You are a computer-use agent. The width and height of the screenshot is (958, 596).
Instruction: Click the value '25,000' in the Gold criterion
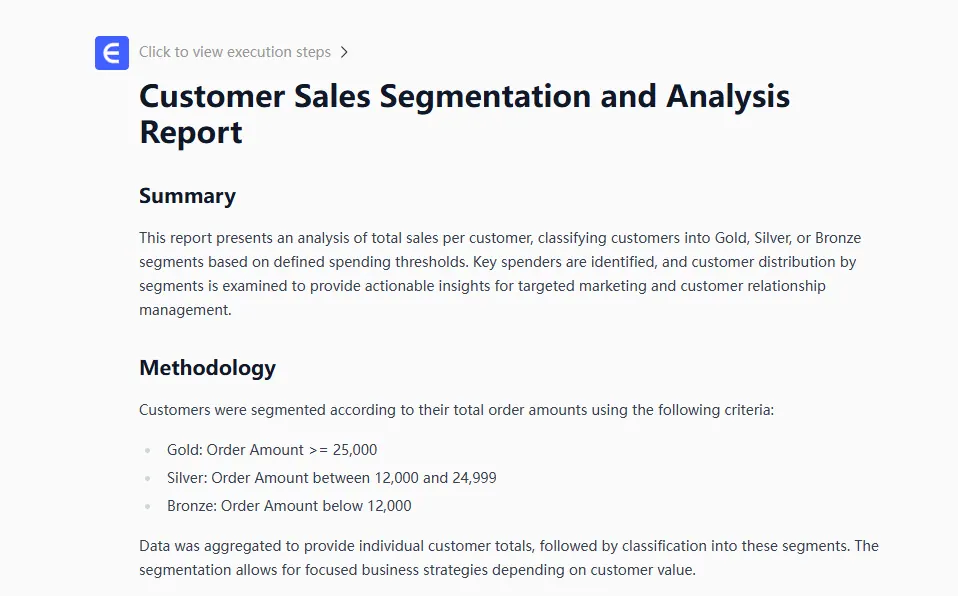point(355,450)
